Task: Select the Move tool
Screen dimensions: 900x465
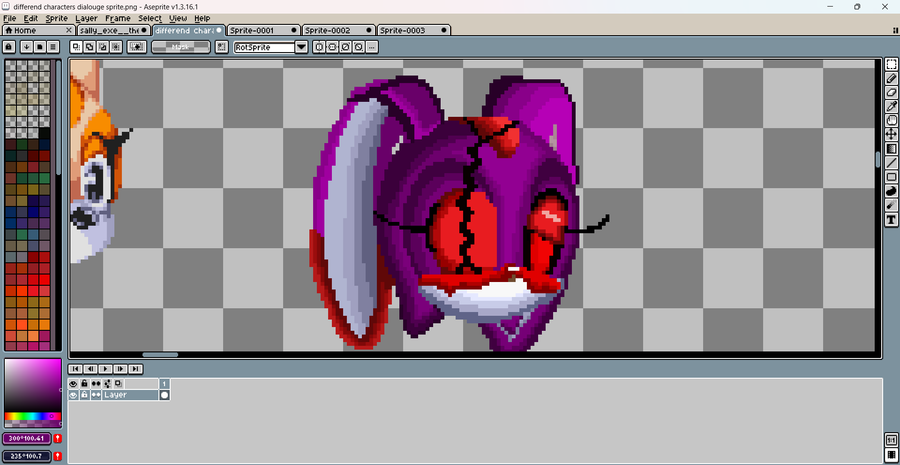Action: [x=891, y=134]
